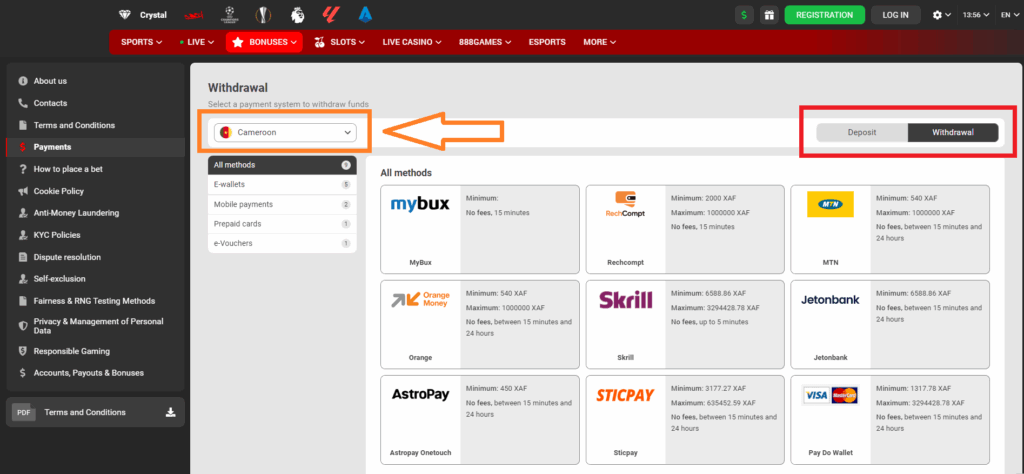Click the green dollar deposit icon

pos(744,15)
